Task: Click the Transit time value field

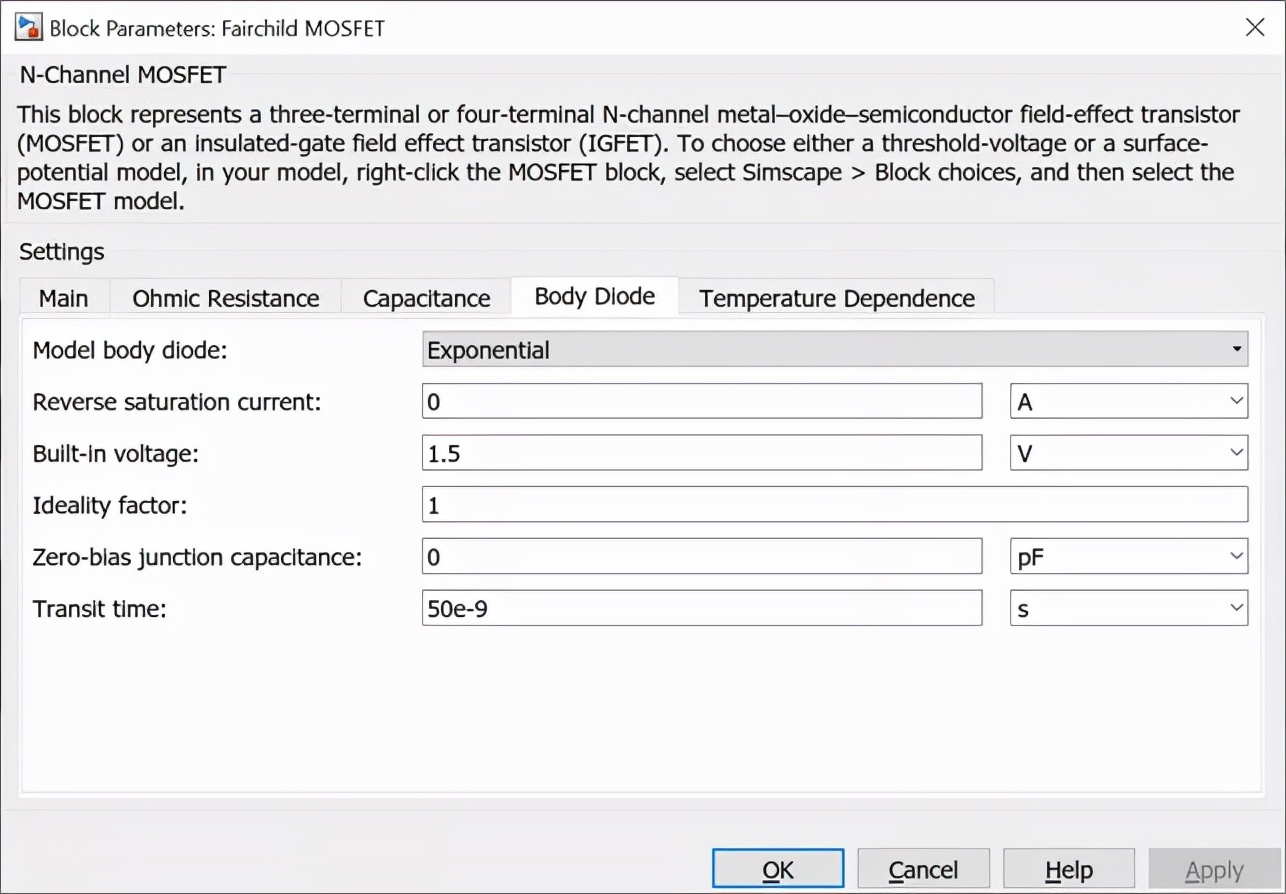Action: 701,608
